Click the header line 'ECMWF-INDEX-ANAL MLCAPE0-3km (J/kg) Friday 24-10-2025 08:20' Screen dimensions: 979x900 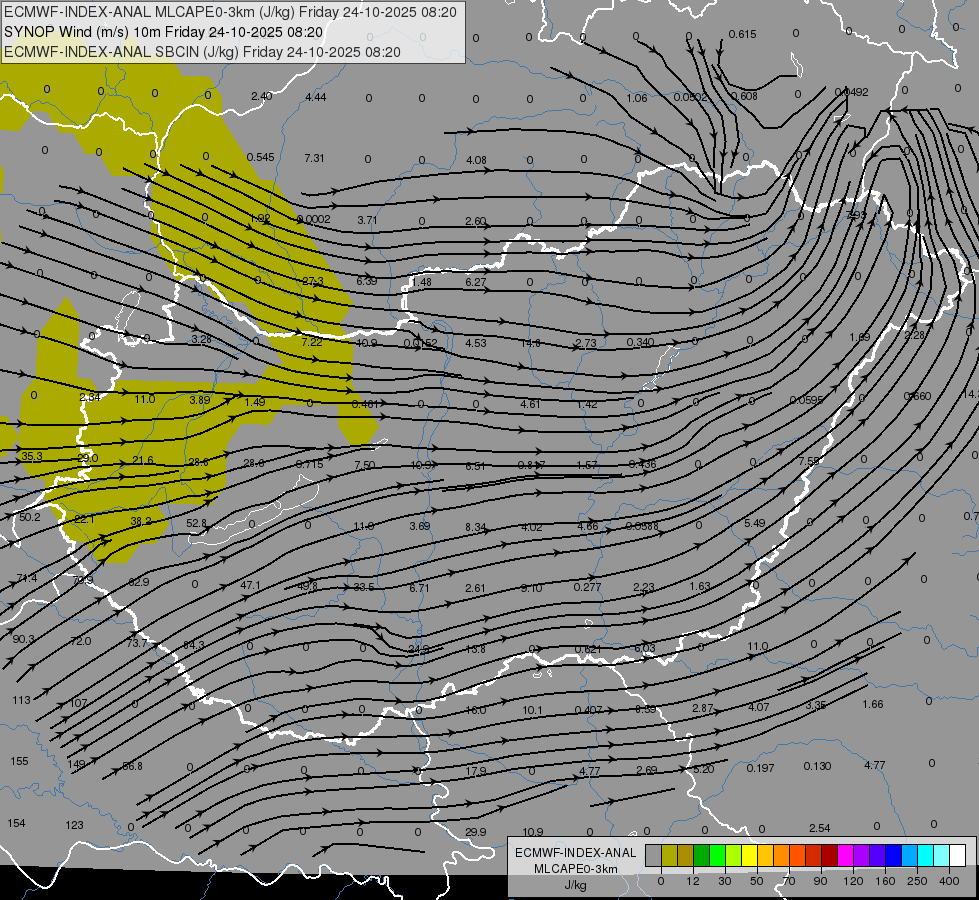pyautogui.click(x=230, y=12)
